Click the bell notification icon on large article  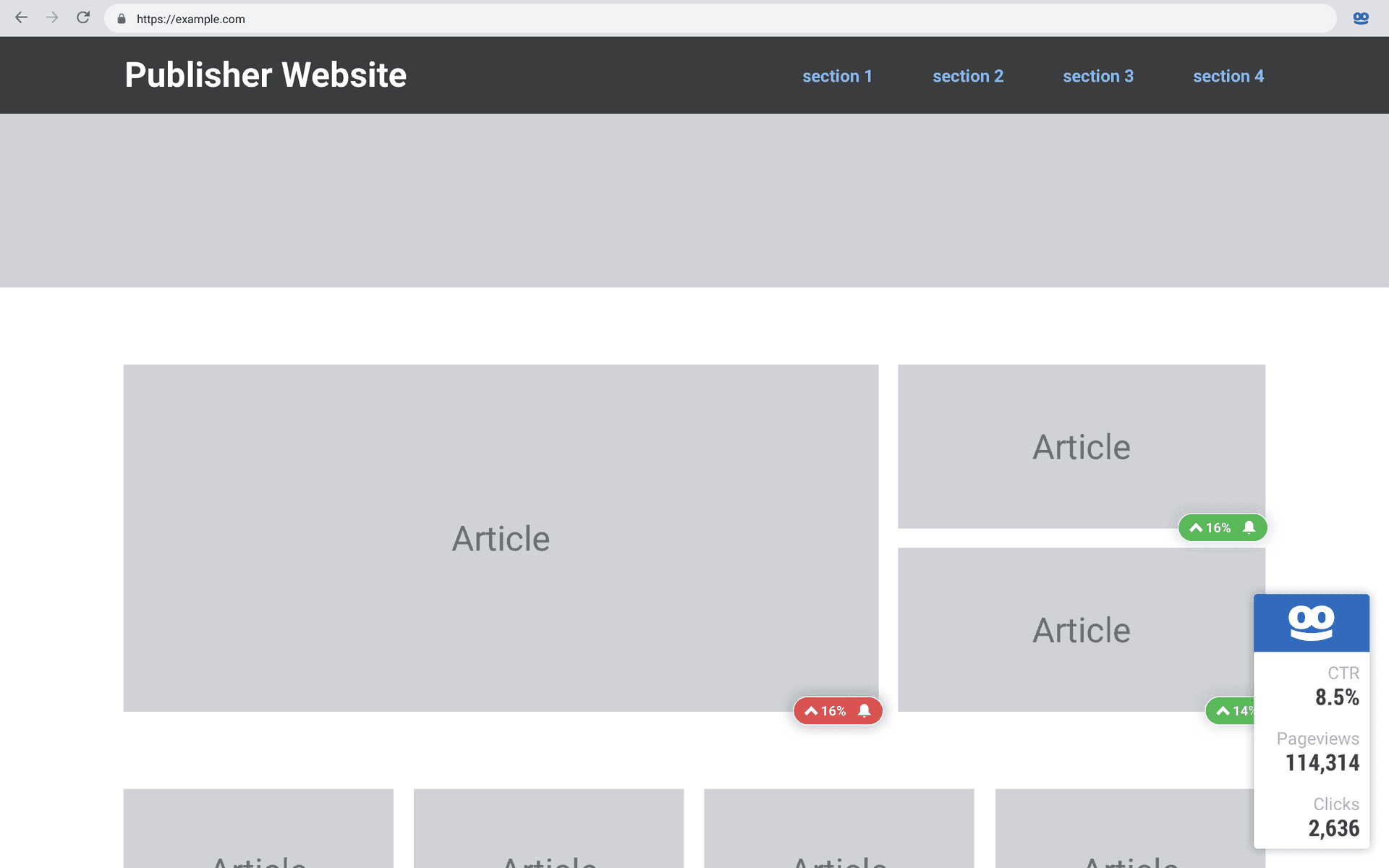point(864,711)
